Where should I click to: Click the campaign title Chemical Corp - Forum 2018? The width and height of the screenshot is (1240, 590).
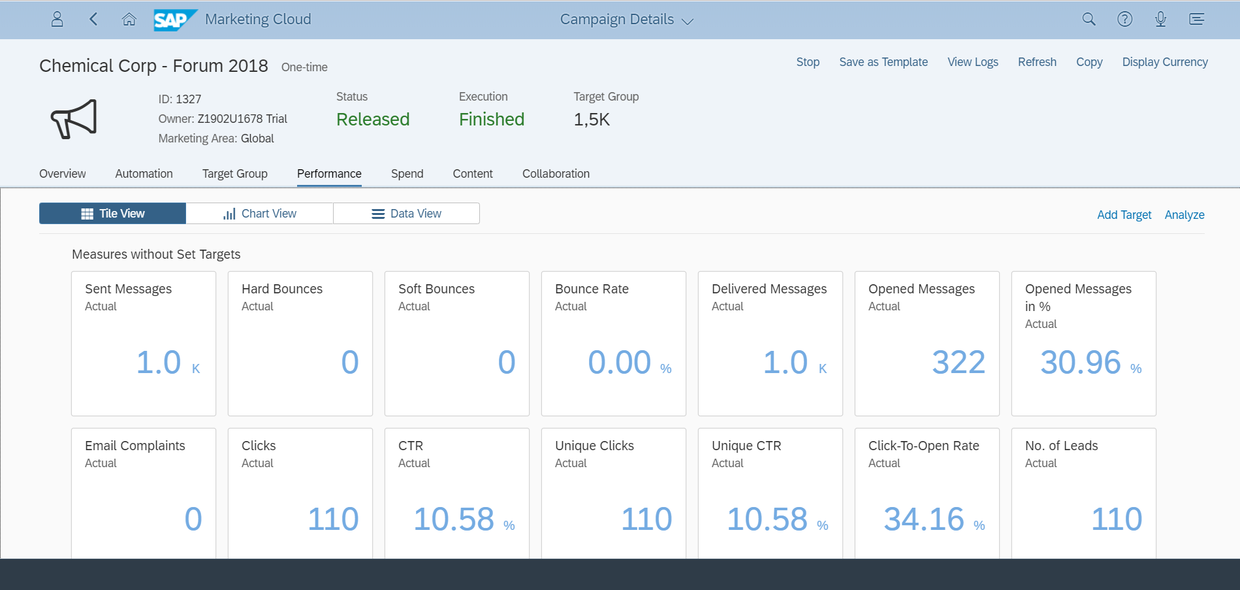click(x=154, y=66)
